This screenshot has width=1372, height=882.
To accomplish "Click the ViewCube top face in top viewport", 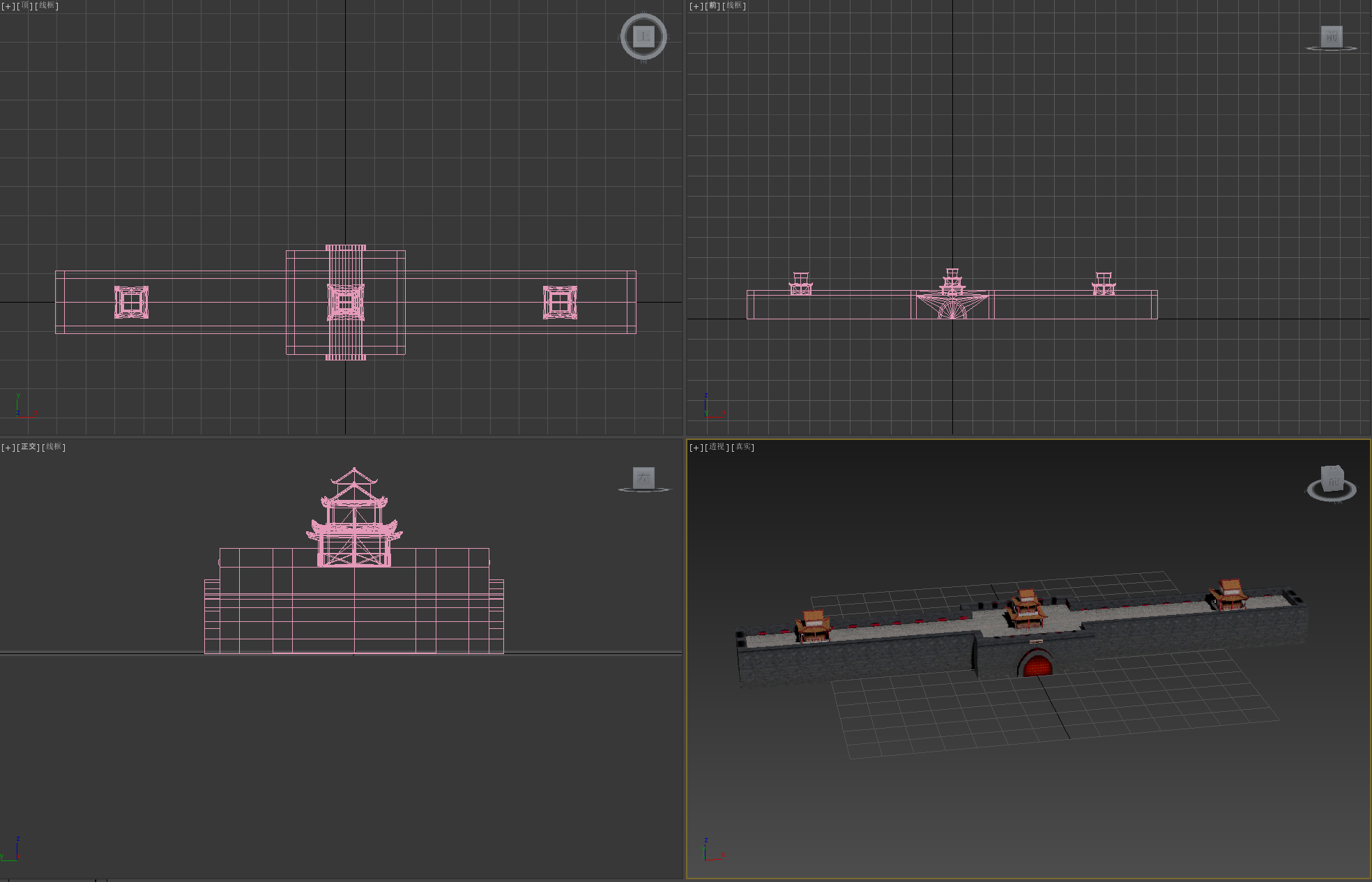I will tap(643, 36).
